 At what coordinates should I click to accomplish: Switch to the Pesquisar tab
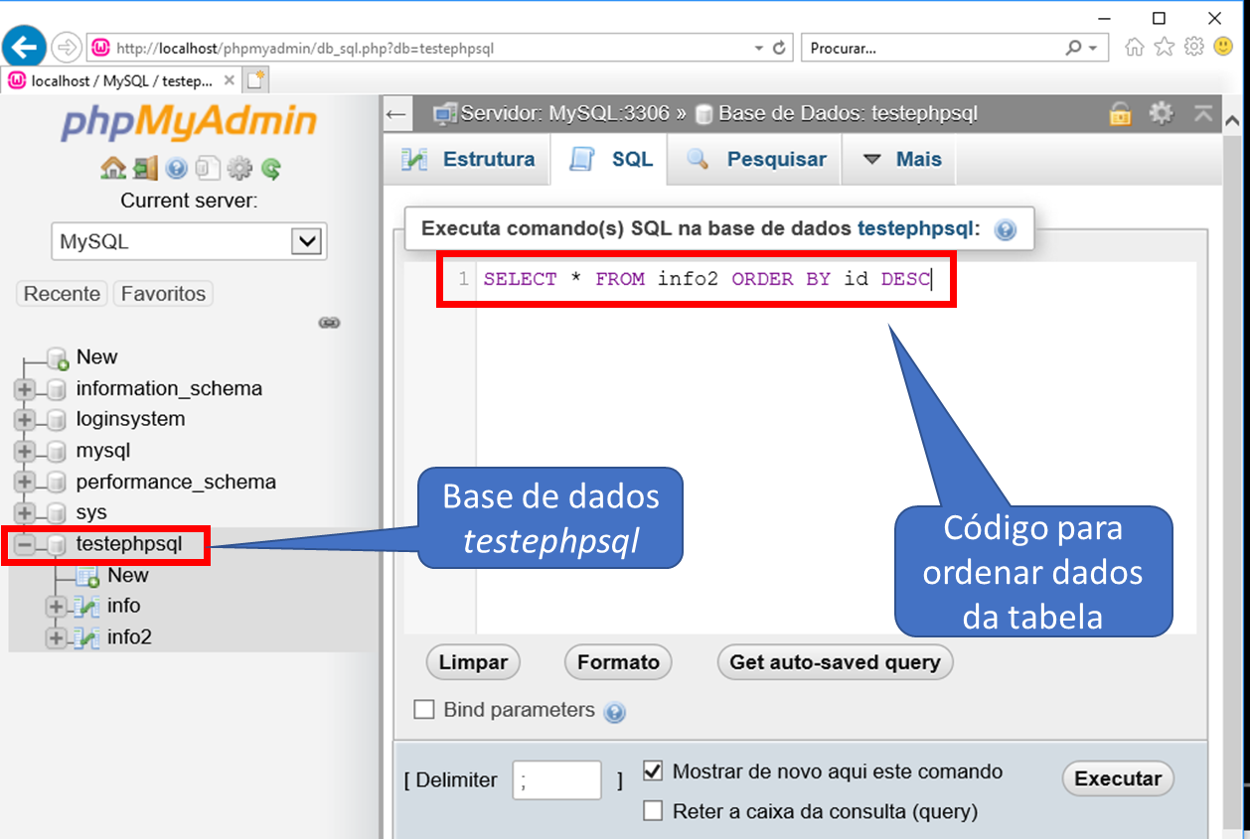tap(756, 160)
